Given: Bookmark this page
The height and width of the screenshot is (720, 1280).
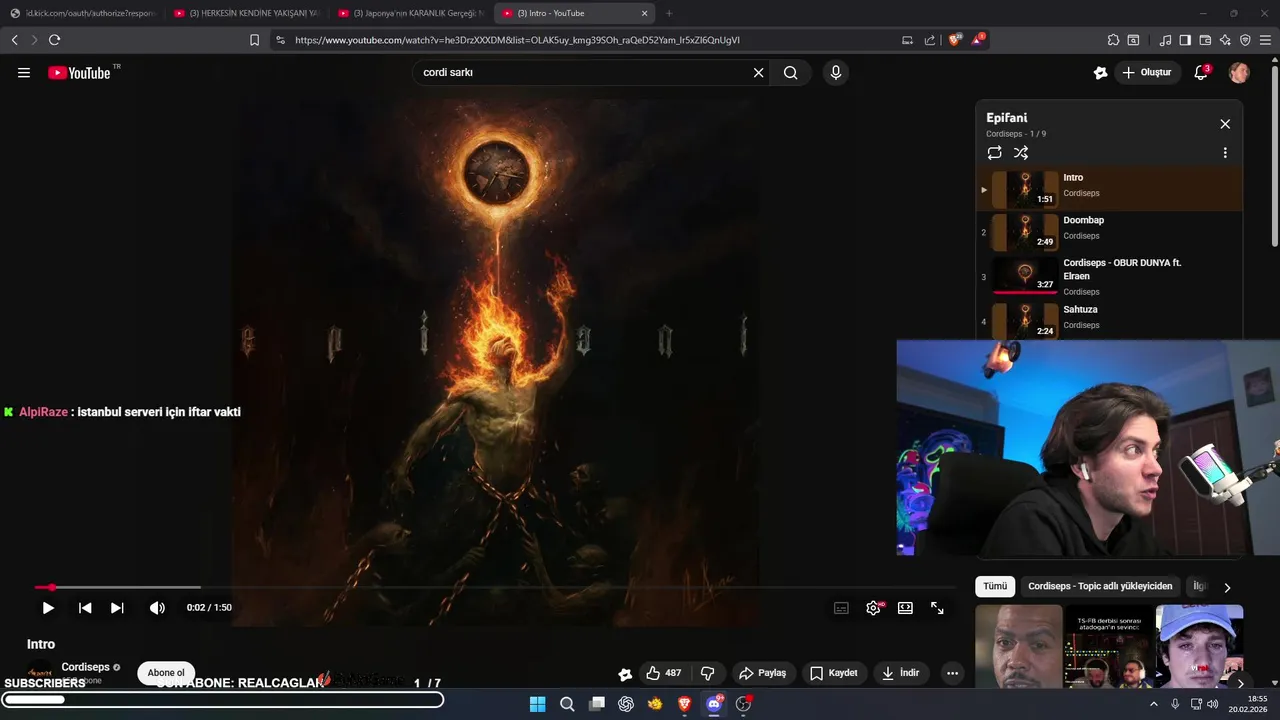Looking at the screenshot, I should (x=254, y=40).
